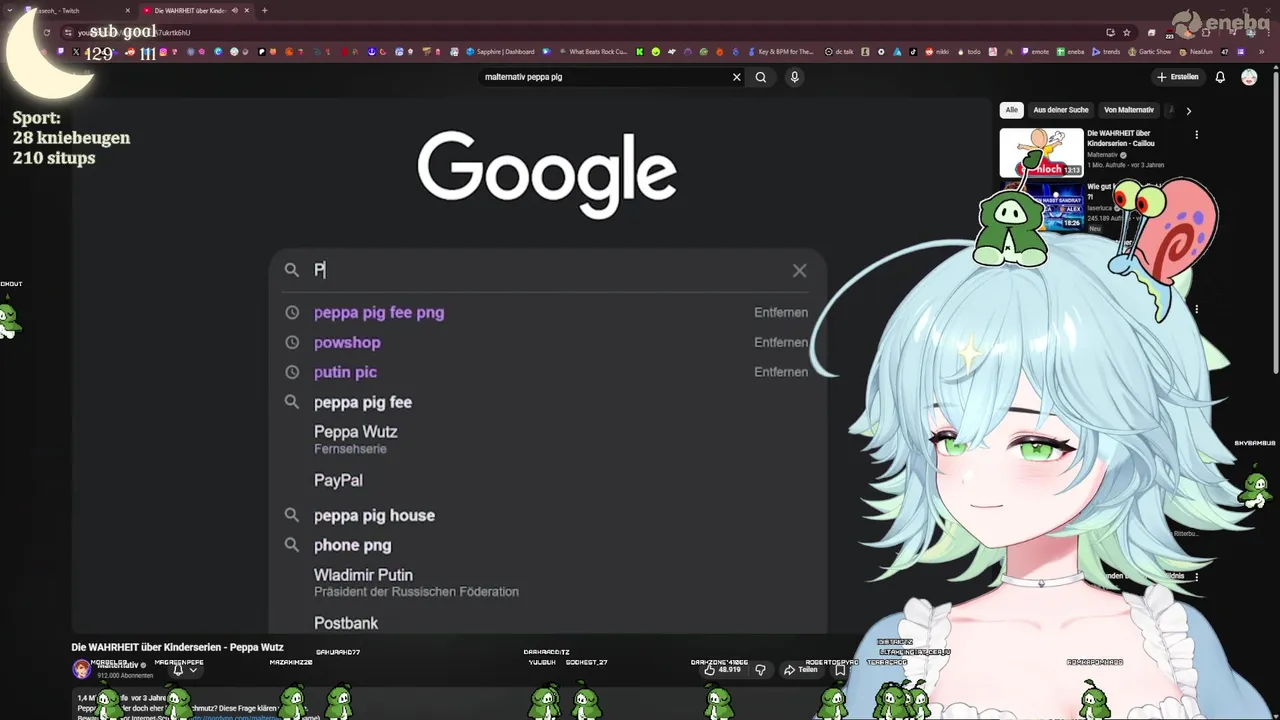Open three-dot menu for Caillou video
1280x720 pixels.
pyautogui.click(x=1196, y=134)
